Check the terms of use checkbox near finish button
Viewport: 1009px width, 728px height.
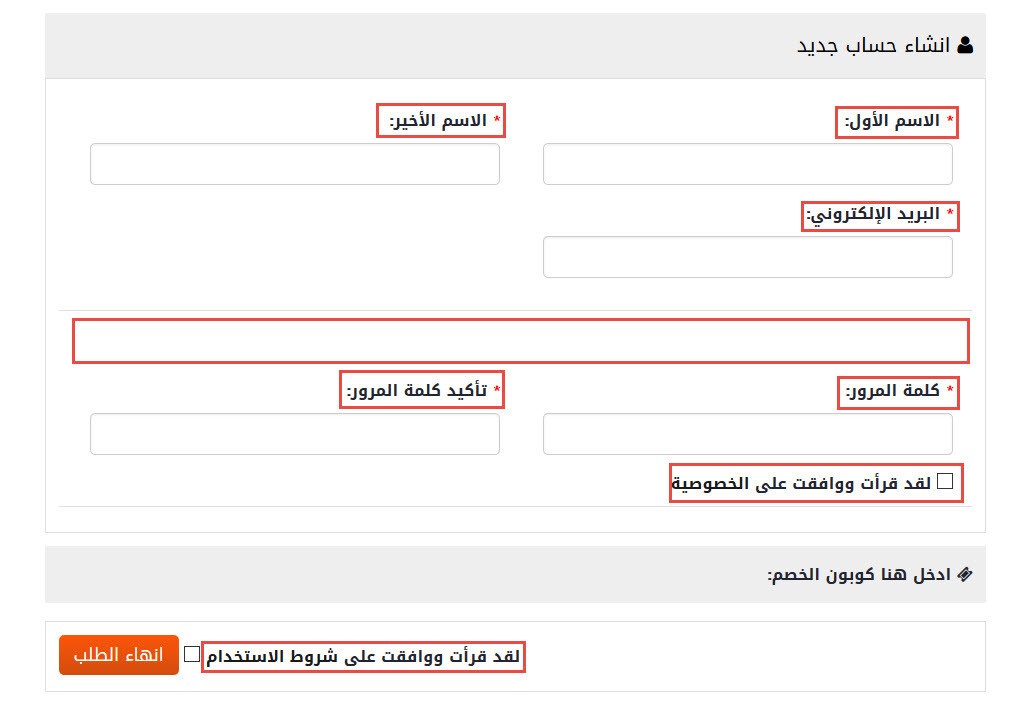pyautogui.click(x=192, y=655)
